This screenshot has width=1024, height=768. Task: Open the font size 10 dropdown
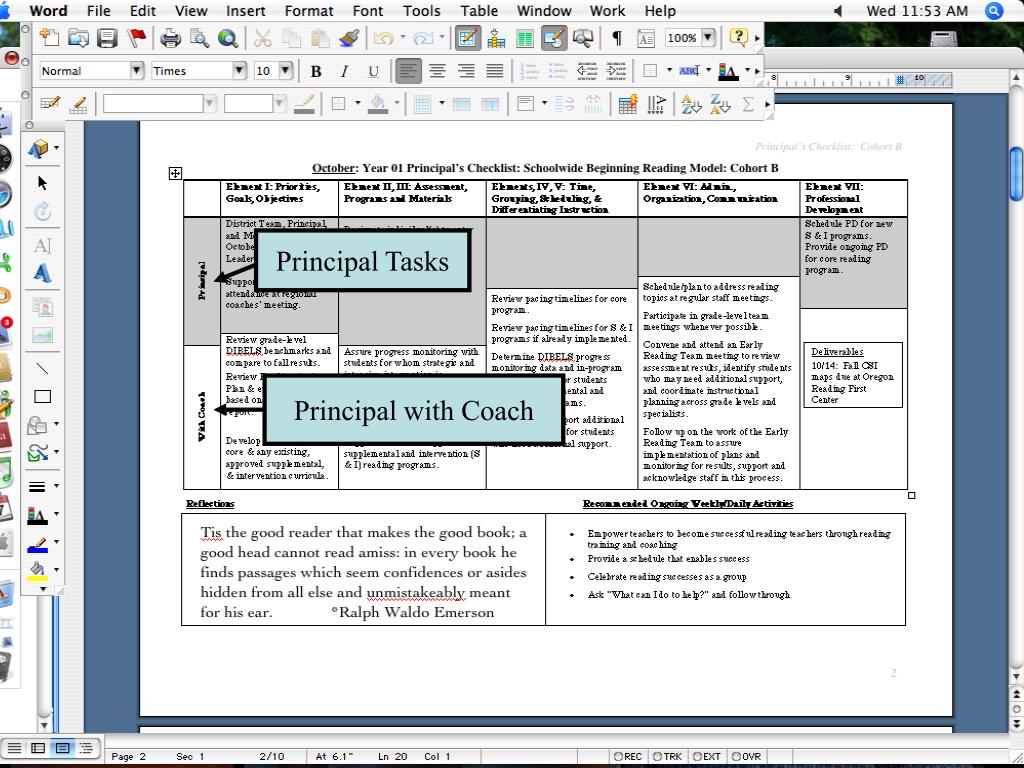tap(286, 71)
